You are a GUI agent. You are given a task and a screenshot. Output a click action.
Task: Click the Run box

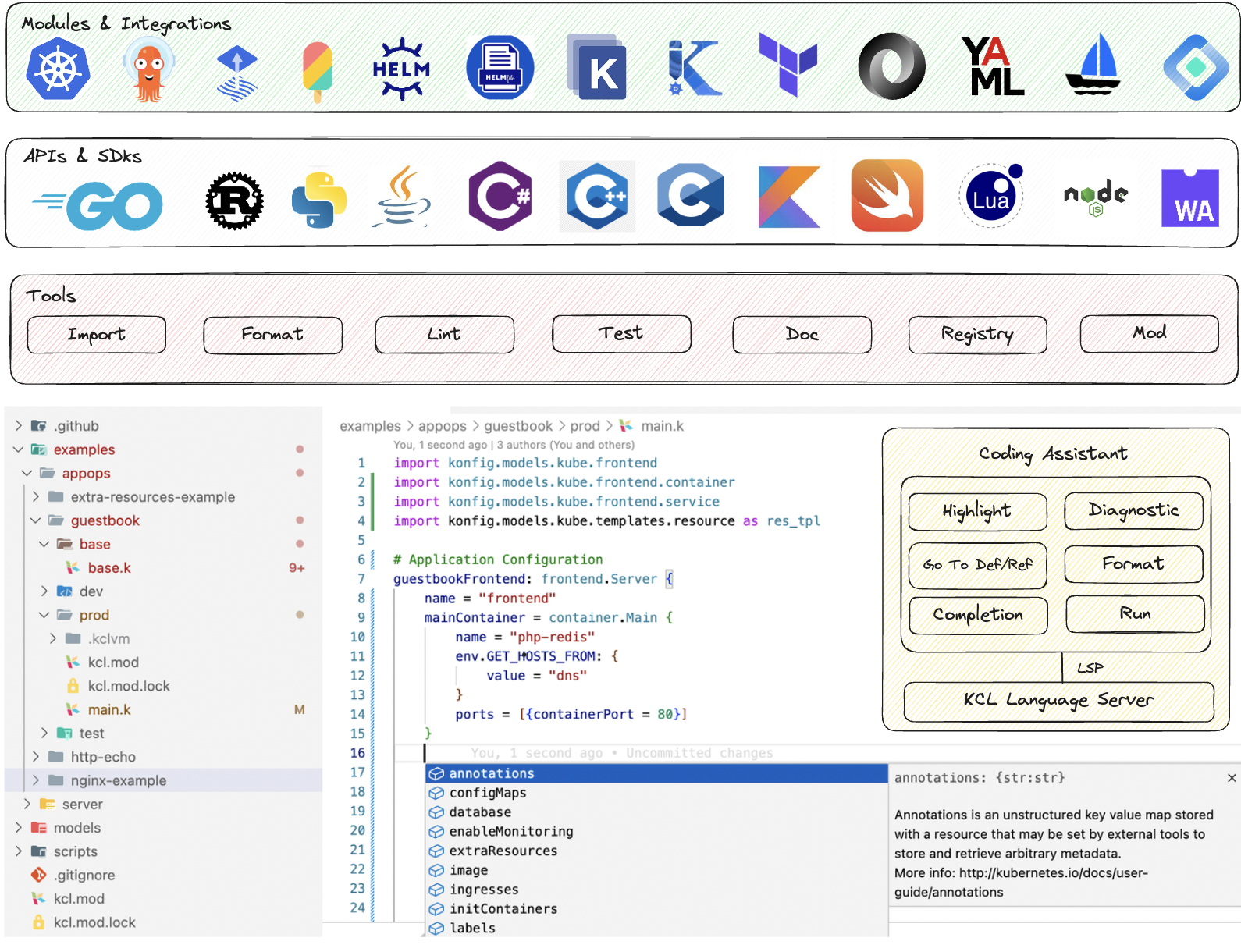[1135, 614]
